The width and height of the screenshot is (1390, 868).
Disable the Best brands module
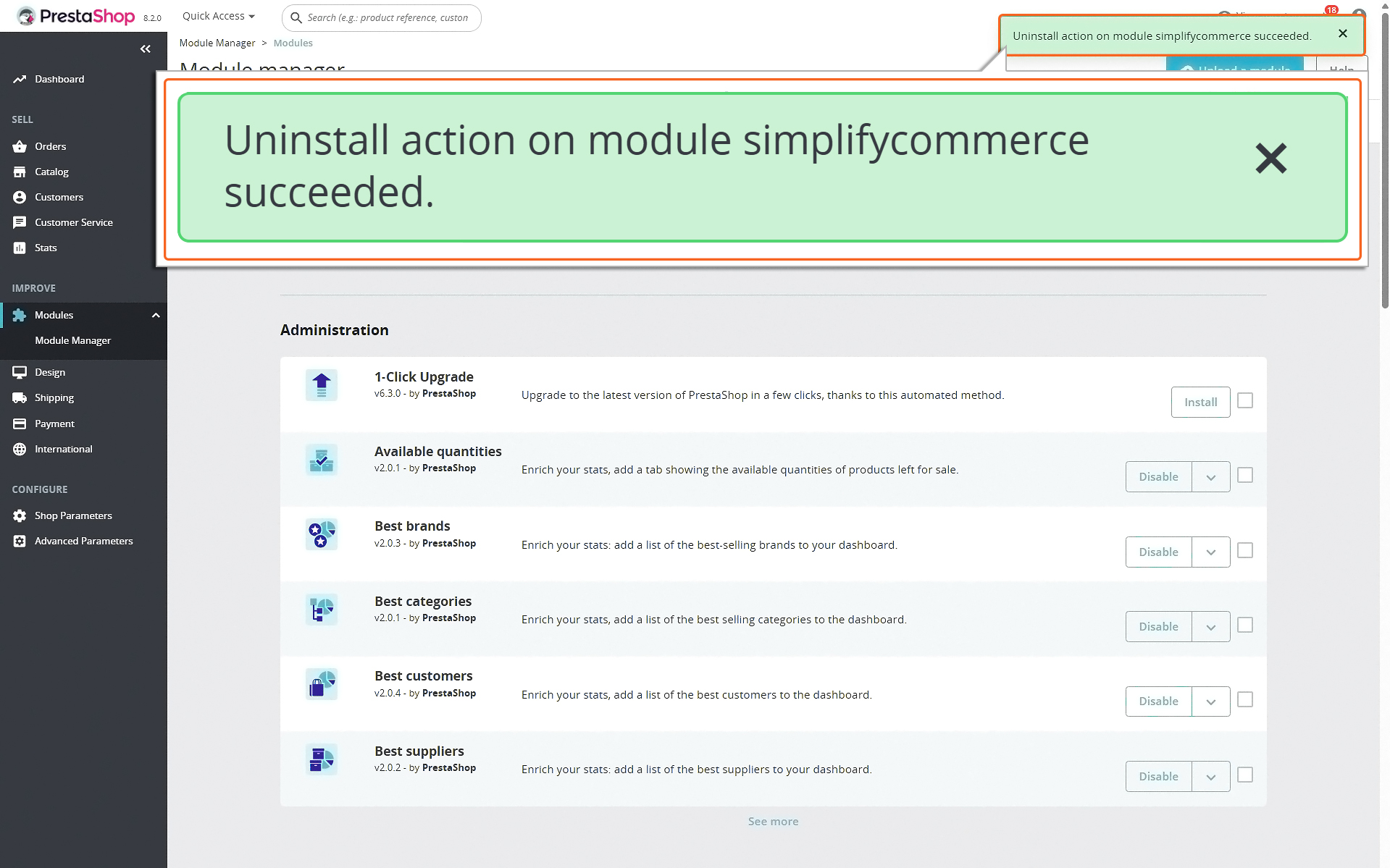(x=1158, y=552)
